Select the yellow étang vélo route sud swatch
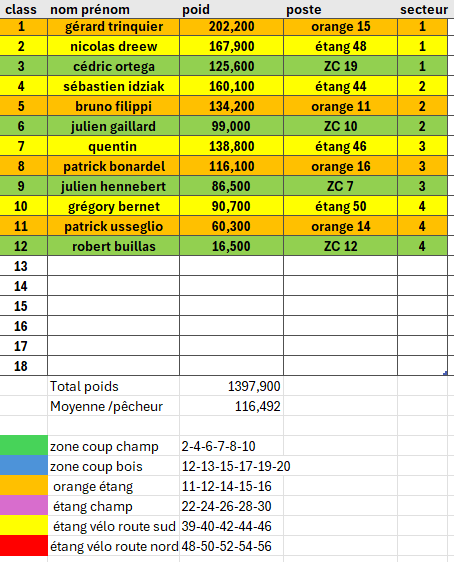 point(24,526)
